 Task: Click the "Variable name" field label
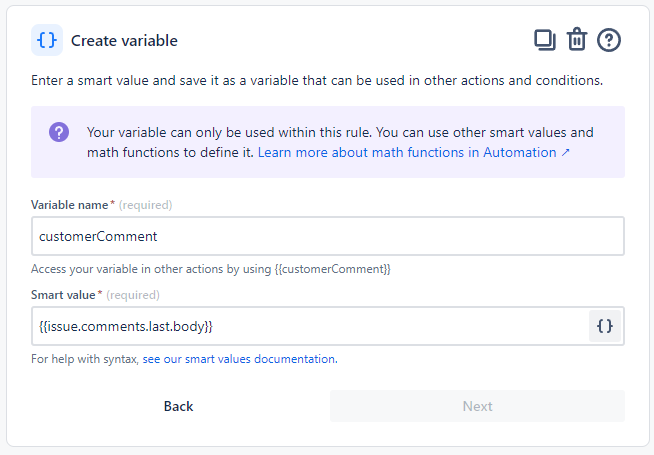tap(70, 205)
